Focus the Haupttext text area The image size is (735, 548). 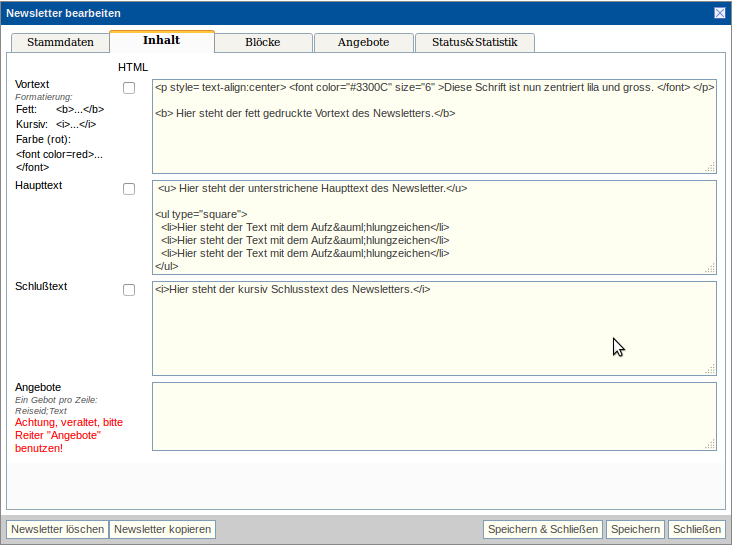pyautogui.click(x=434, y=227)
